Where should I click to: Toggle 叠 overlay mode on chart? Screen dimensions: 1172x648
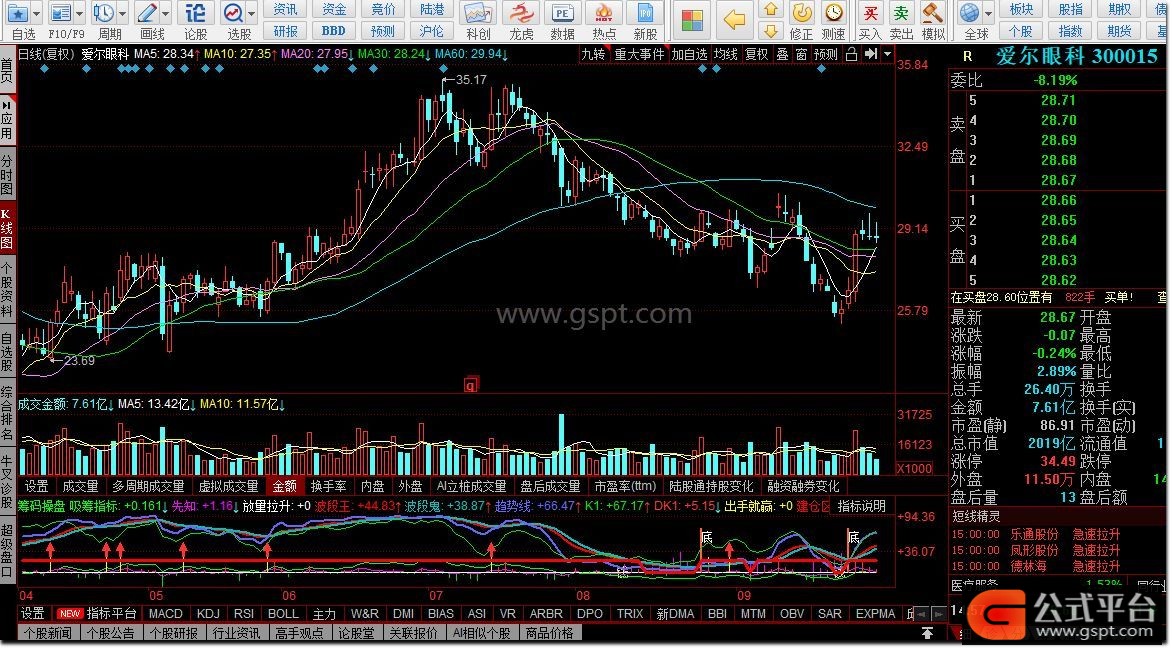click(782, 54)
